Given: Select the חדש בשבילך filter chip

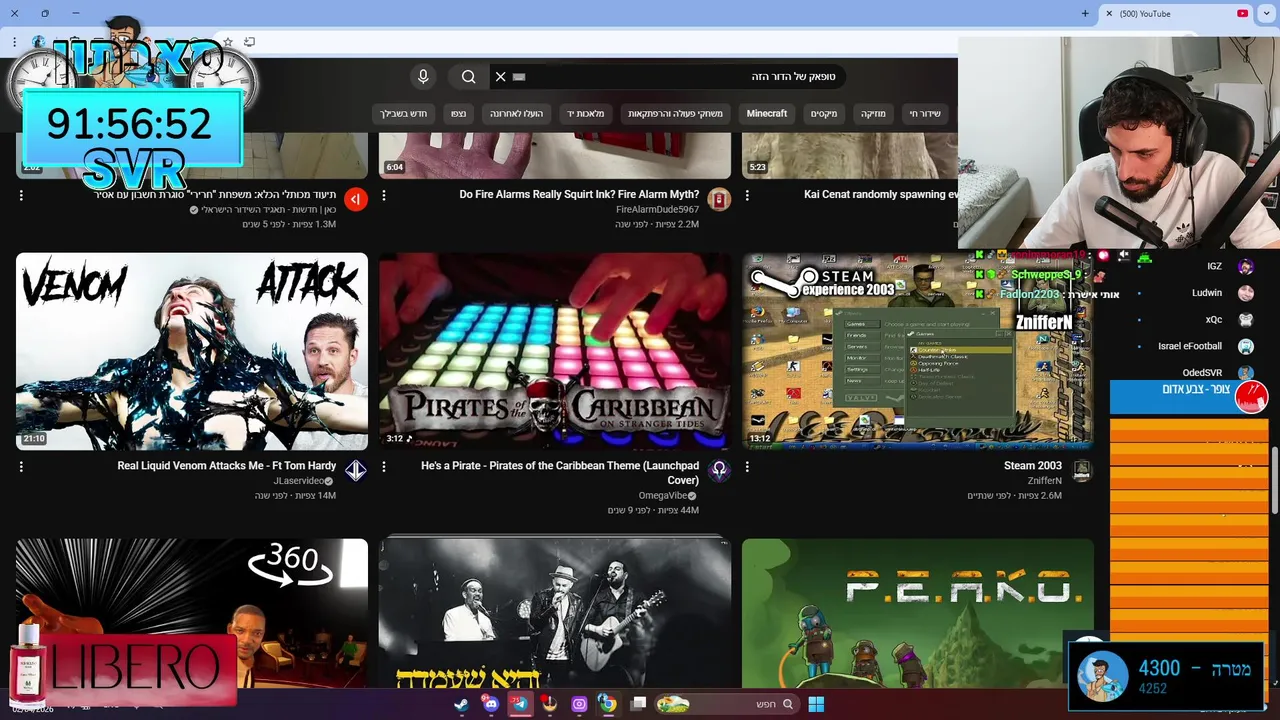Looking at the screenshot, I should [x=404, y=114].
